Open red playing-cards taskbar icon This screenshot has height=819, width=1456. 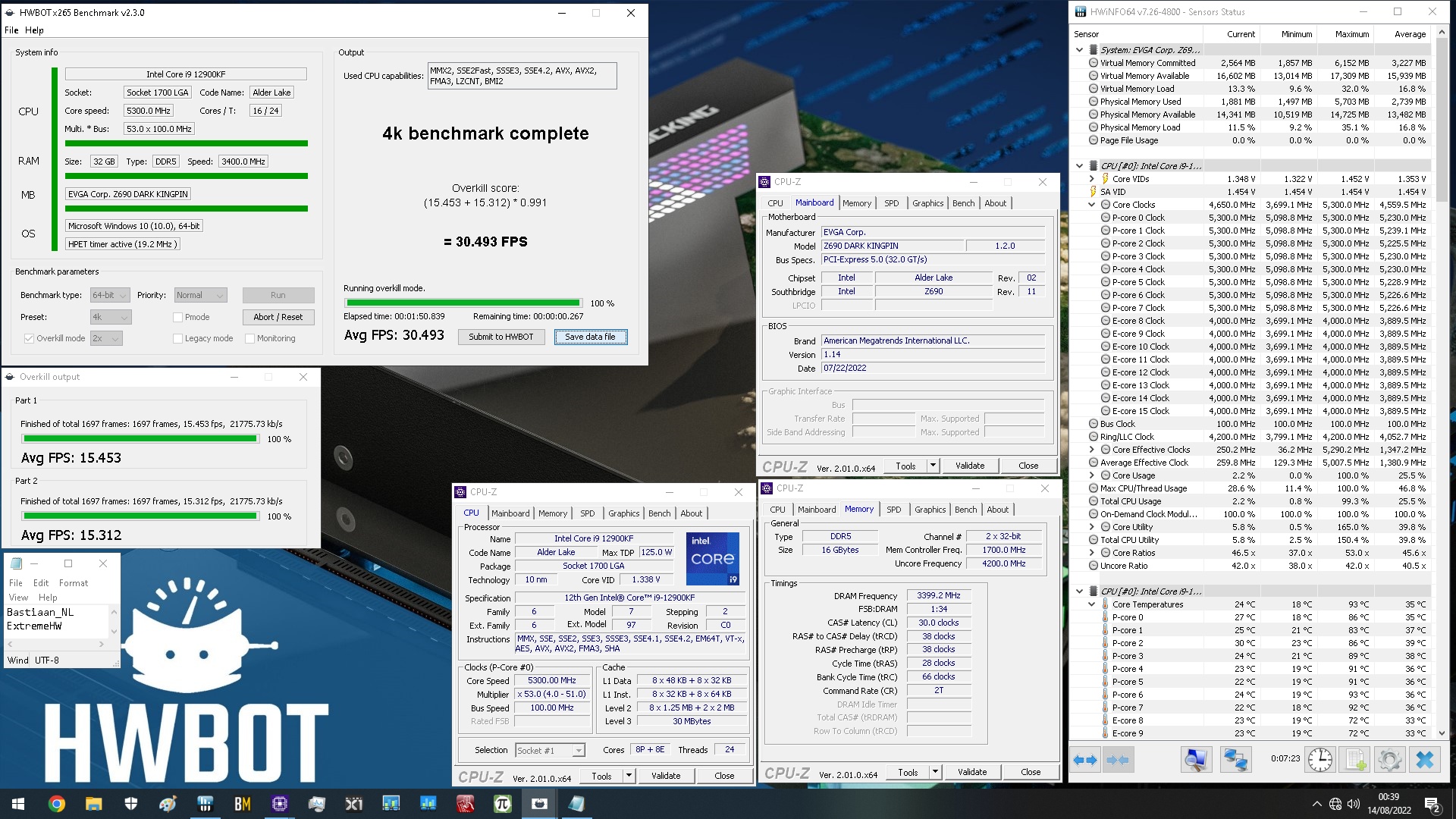[x=466, y=804]
